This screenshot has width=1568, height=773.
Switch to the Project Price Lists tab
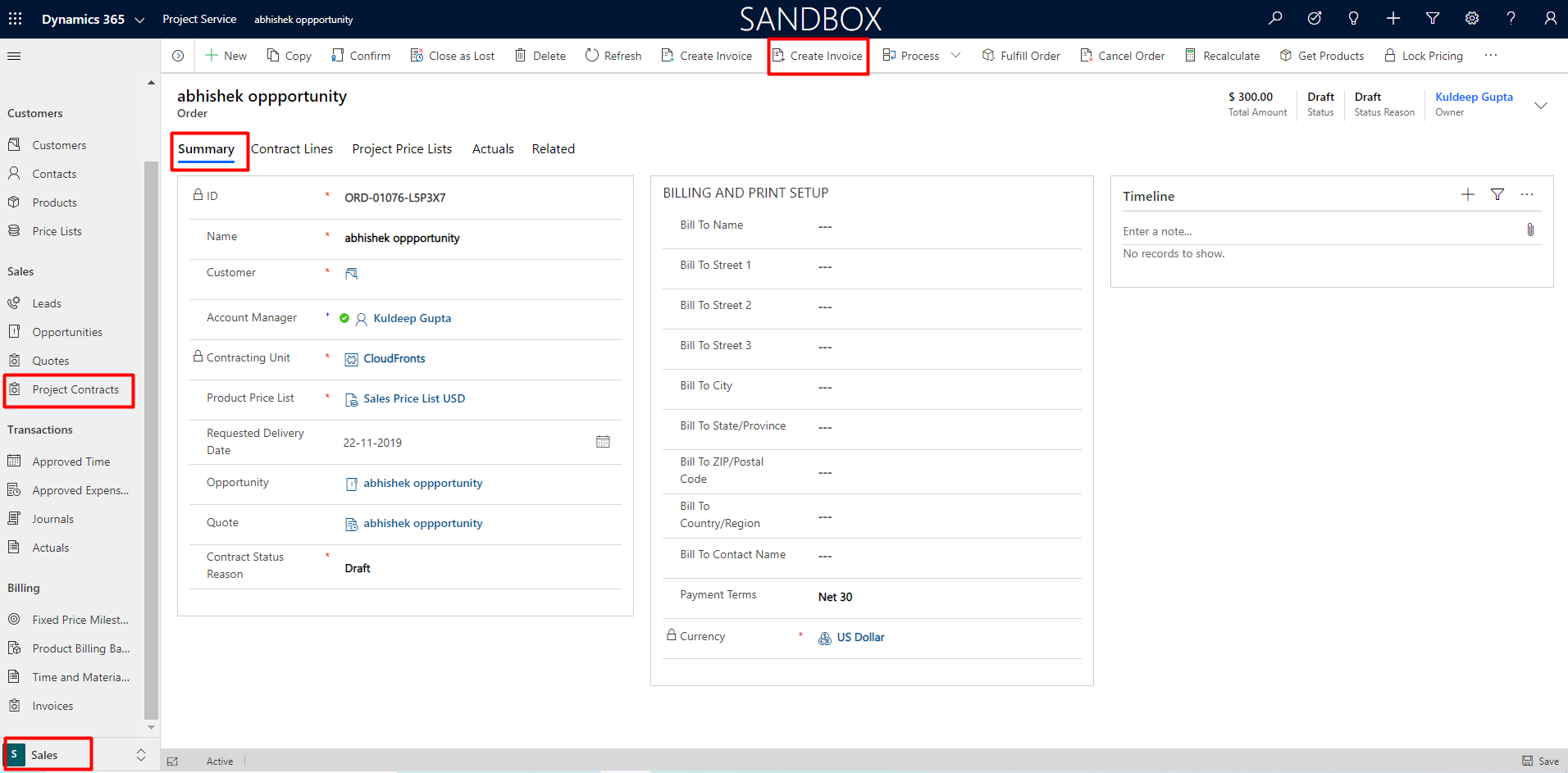[402, 149]
